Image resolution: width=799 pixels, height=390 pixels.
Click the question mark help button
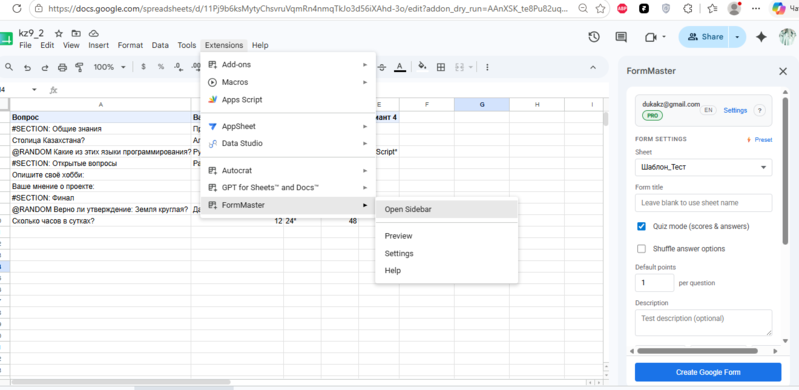pos(759,110)
